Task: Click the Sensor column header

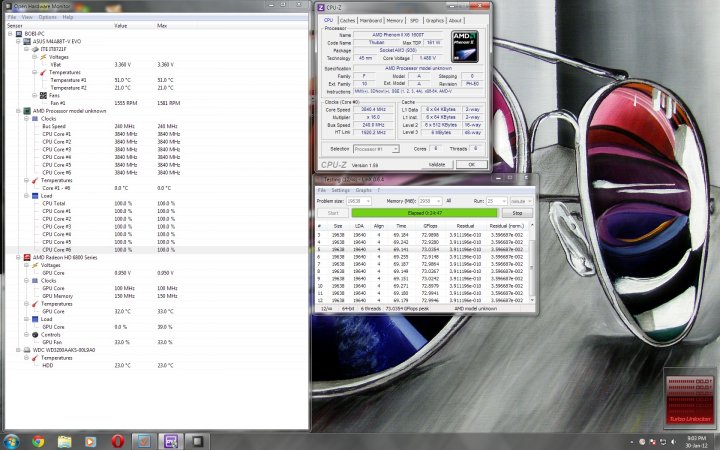Action: (x=15, y=26)
